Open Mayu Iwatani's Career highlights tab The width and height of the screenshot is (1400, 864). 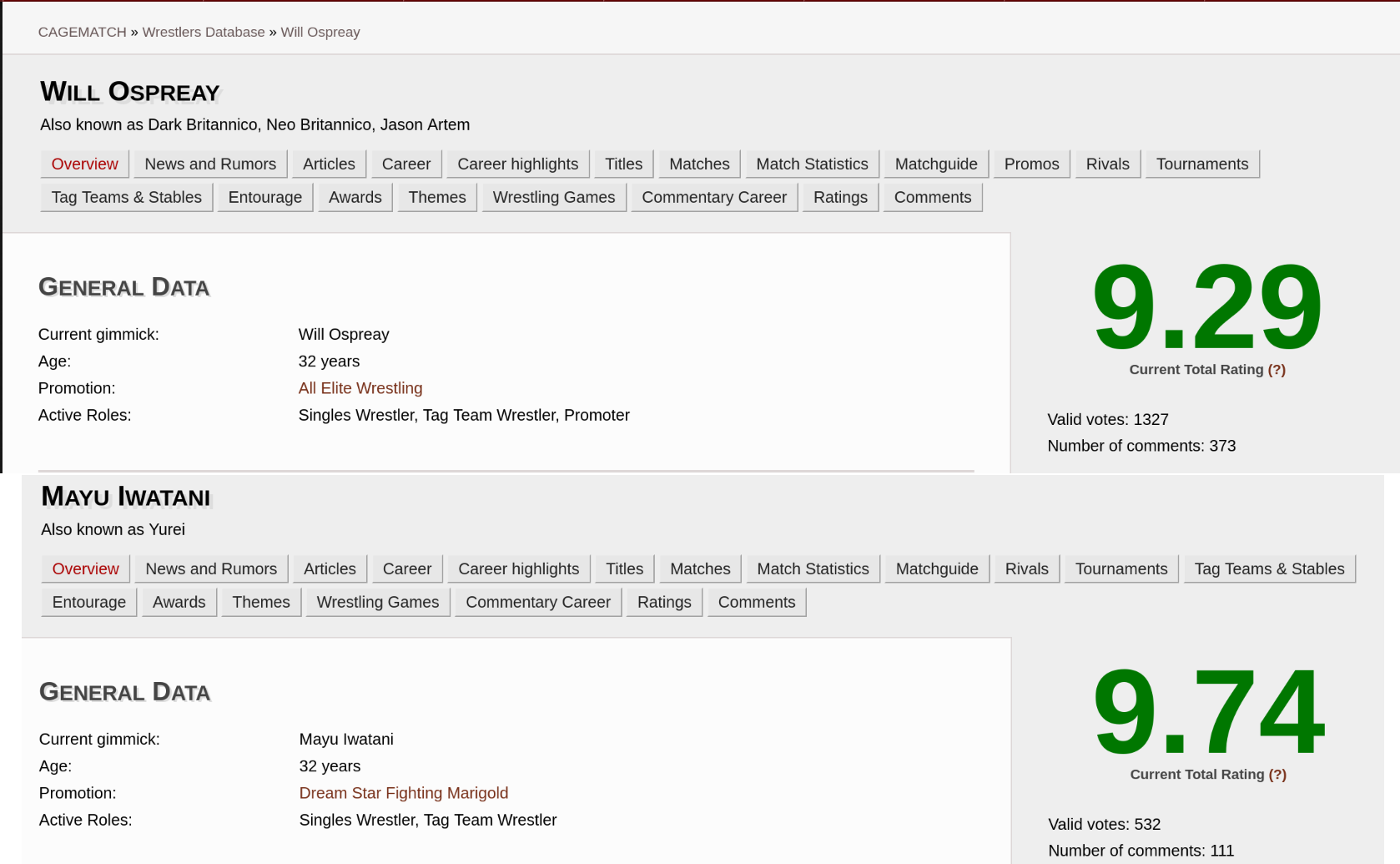[519, 568]
